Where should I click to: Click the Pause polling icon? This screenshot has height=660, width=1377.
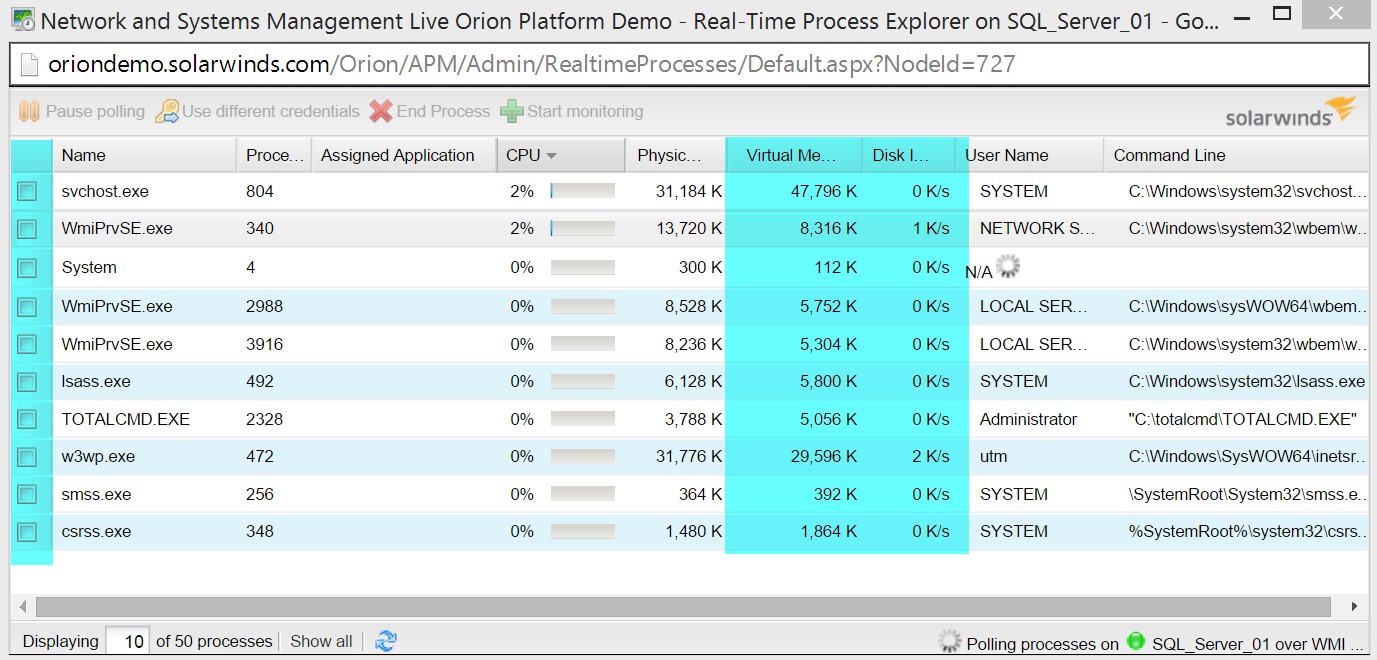click(29, 111)
